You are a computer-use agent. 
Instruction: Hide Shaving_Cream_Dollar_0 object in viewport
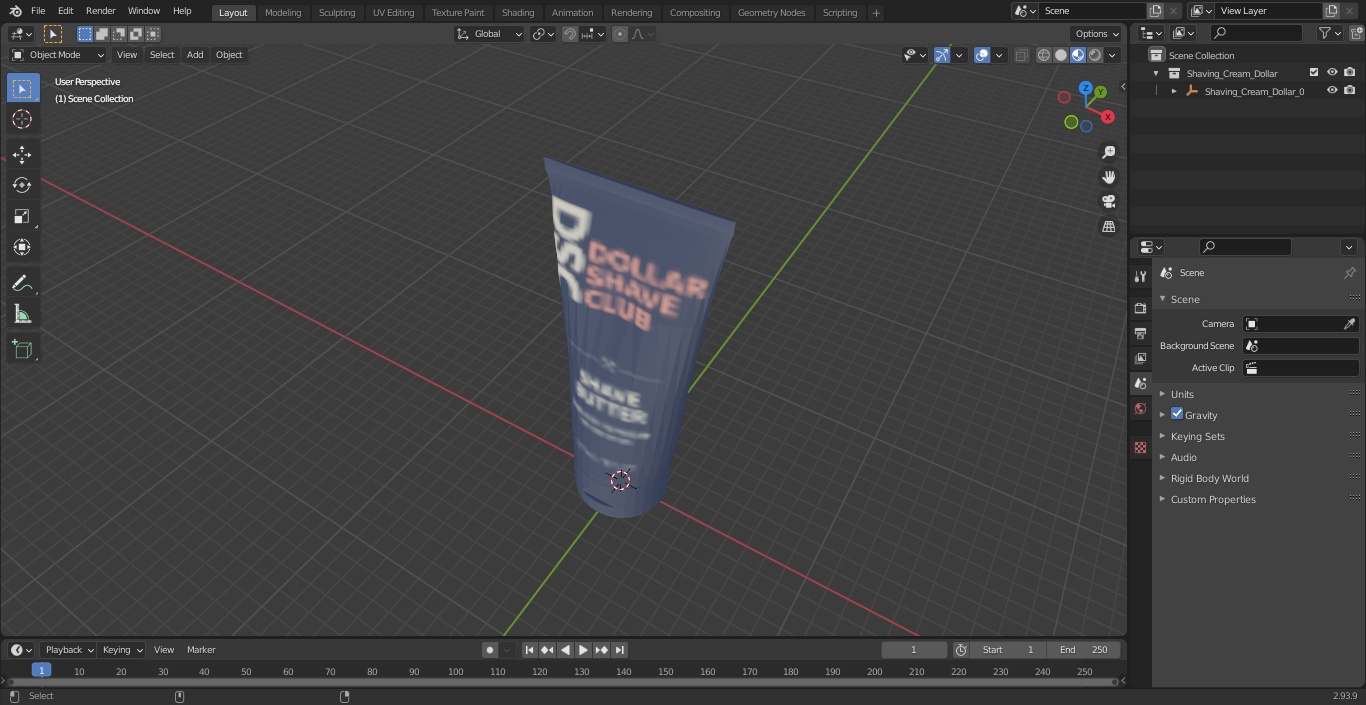[x=1332, y=91]
